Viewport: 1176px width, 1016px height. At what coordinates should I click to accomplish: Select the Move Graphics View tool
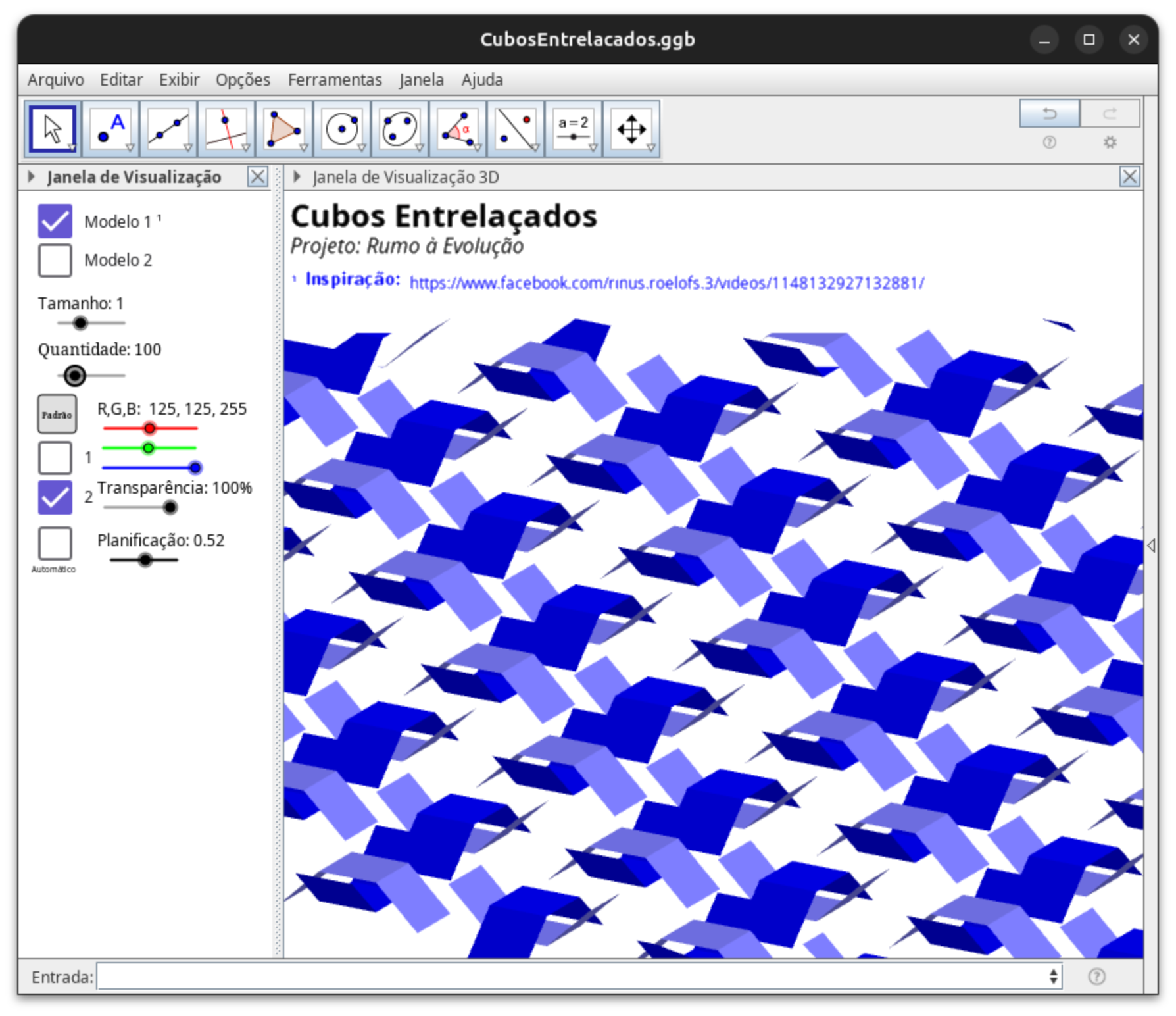pos(631,129)
